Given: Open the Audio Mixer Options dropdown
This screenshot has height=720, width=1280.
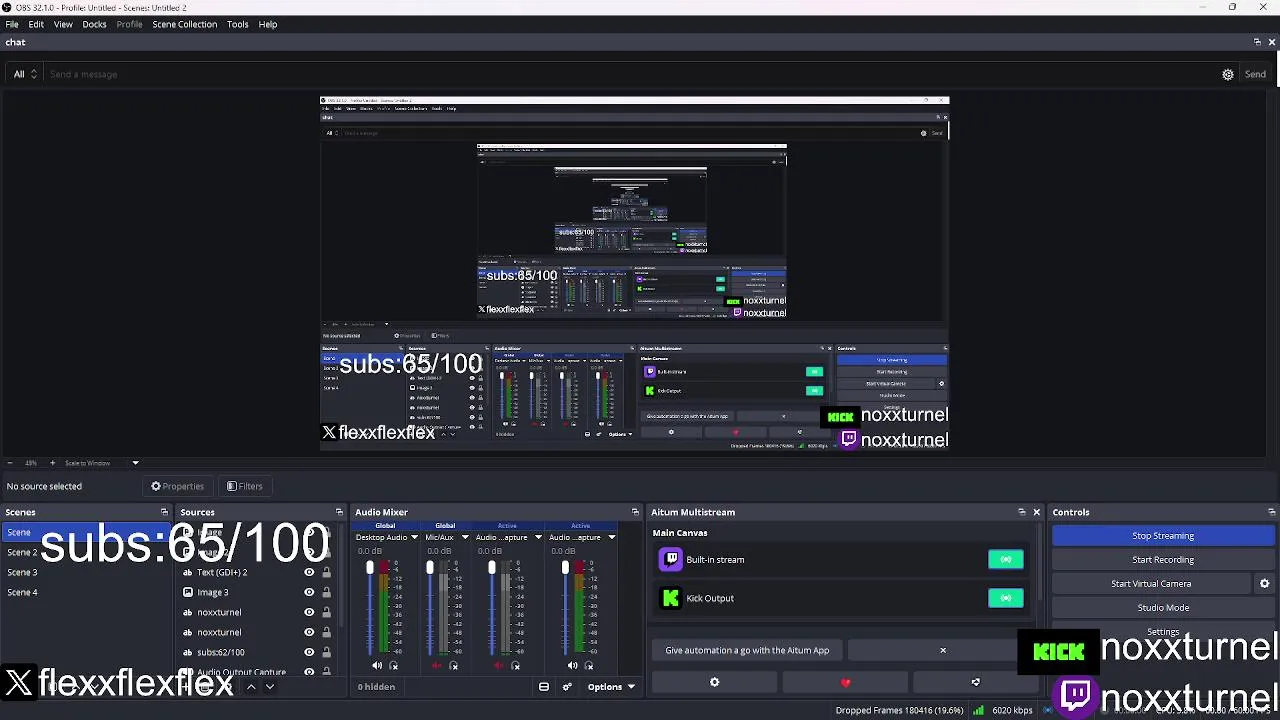Looking at the screenshot, I should (610, 687).
